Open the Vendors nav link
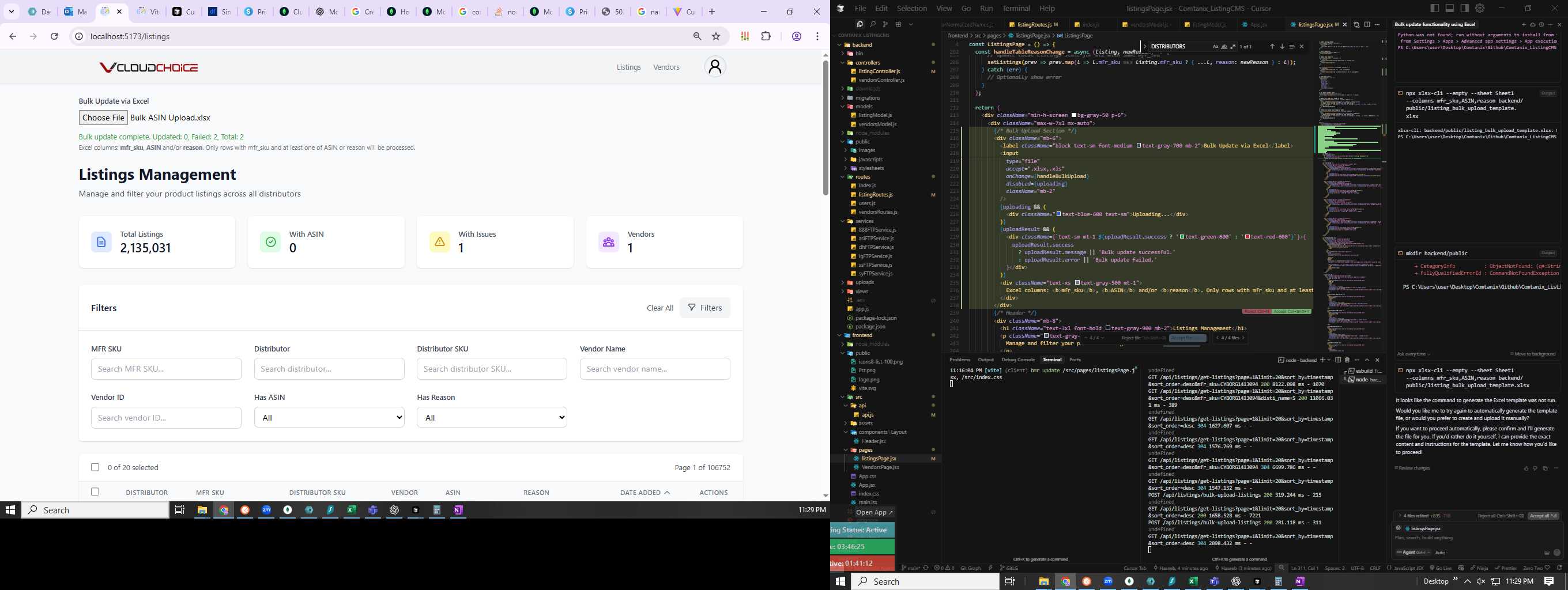 point(666,67)
